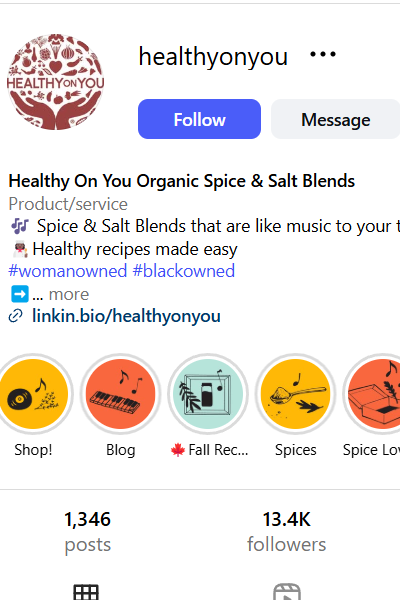The height and width of the screenshot is (600, 400).
Task: Open the Spices highlight circle
Action: [x=295, y=394]
